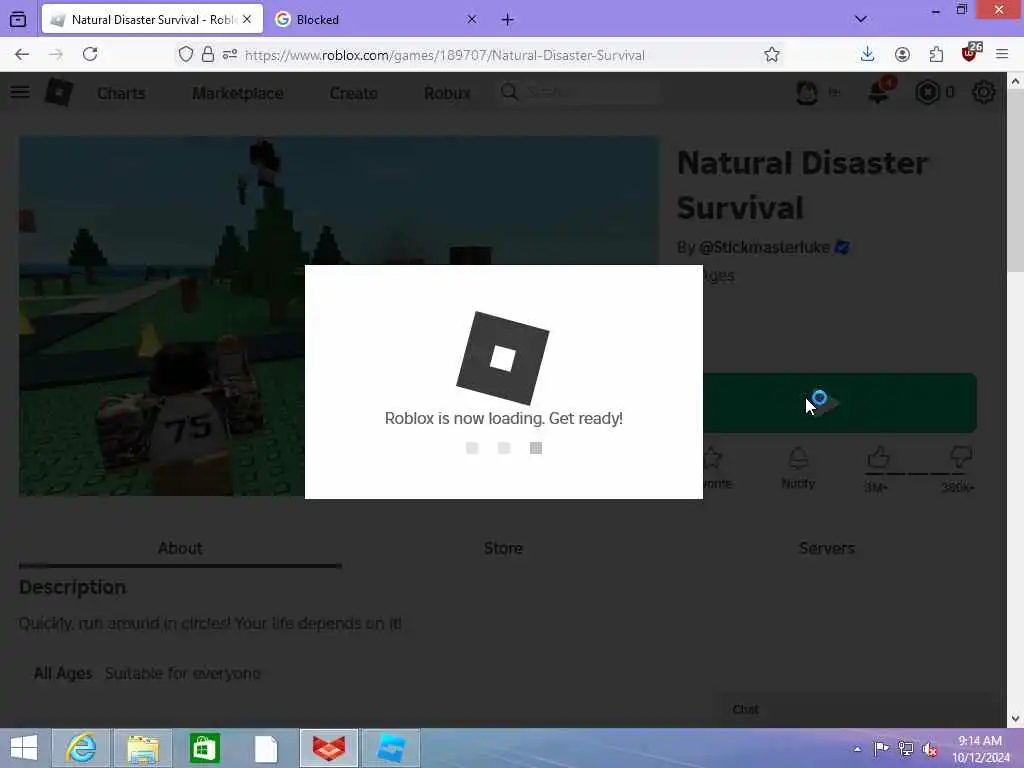1024x768 pixels.
Task: Click the 'All Ages' label
Action: [63, 673]
